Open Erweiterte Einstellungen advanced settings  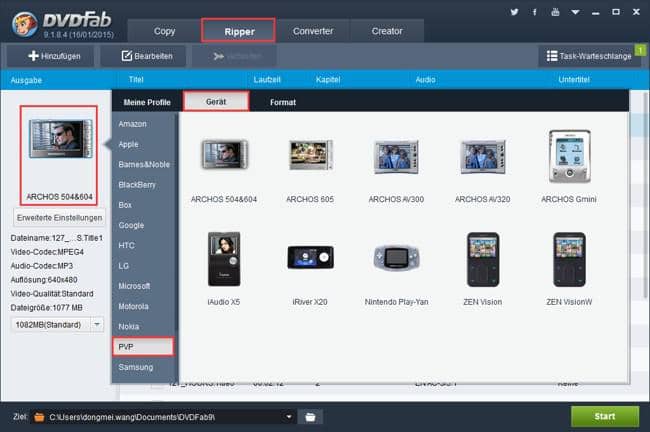59,218
